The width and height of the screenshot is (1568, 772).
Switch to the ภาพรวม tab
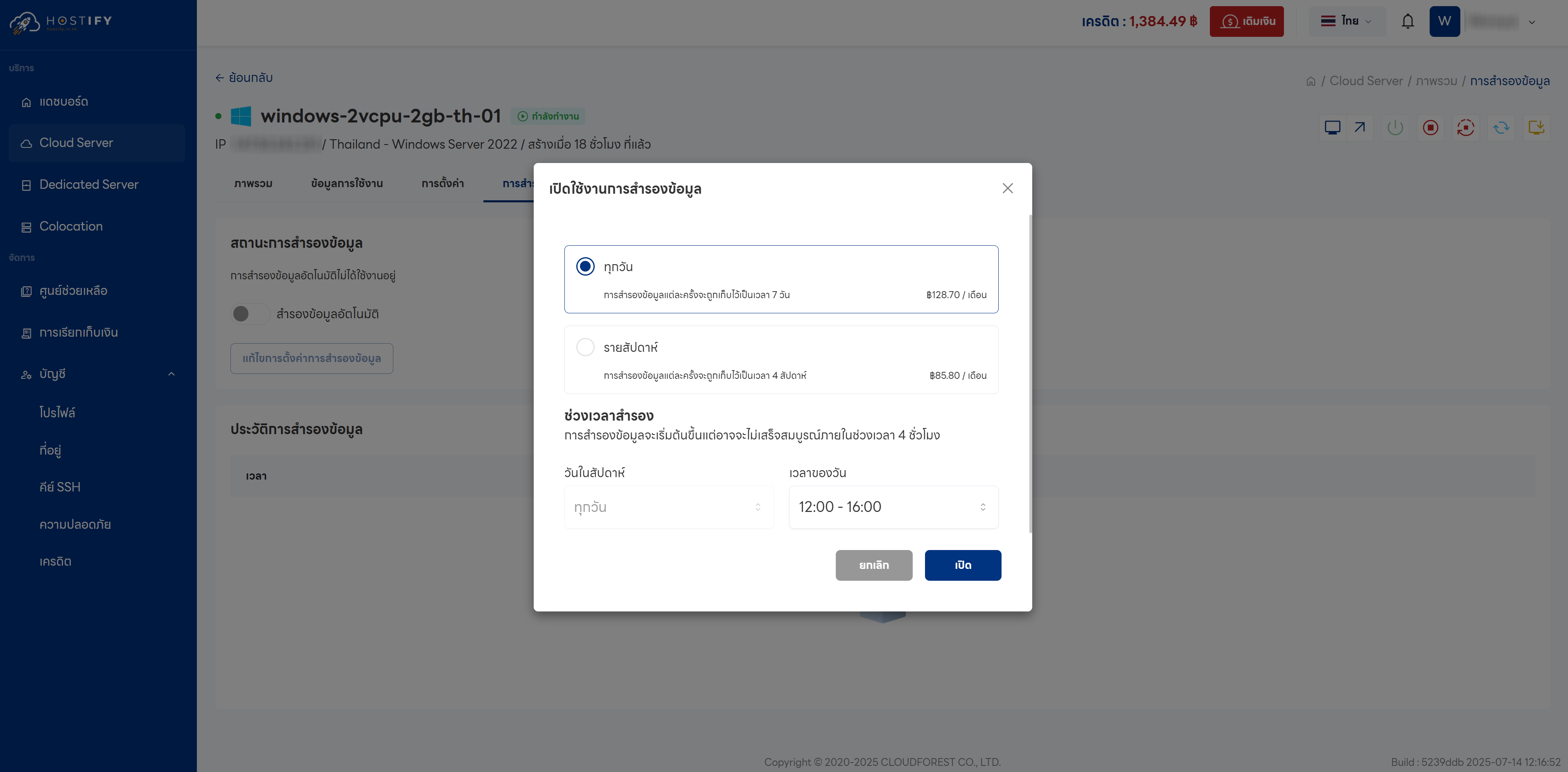[x=253, y=183]
